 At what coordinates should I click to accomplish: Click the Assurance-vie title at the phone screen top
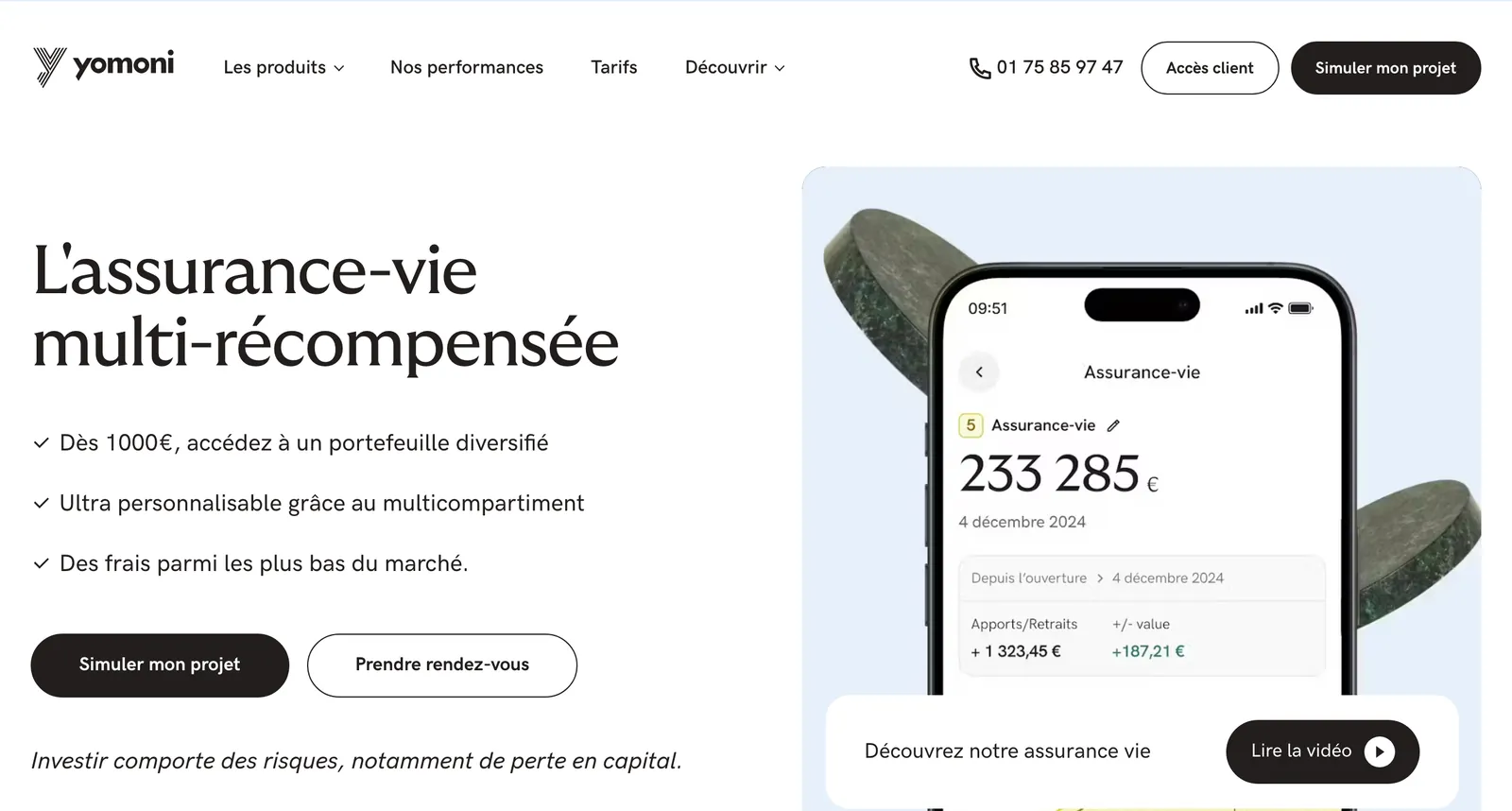point(1142,372)
